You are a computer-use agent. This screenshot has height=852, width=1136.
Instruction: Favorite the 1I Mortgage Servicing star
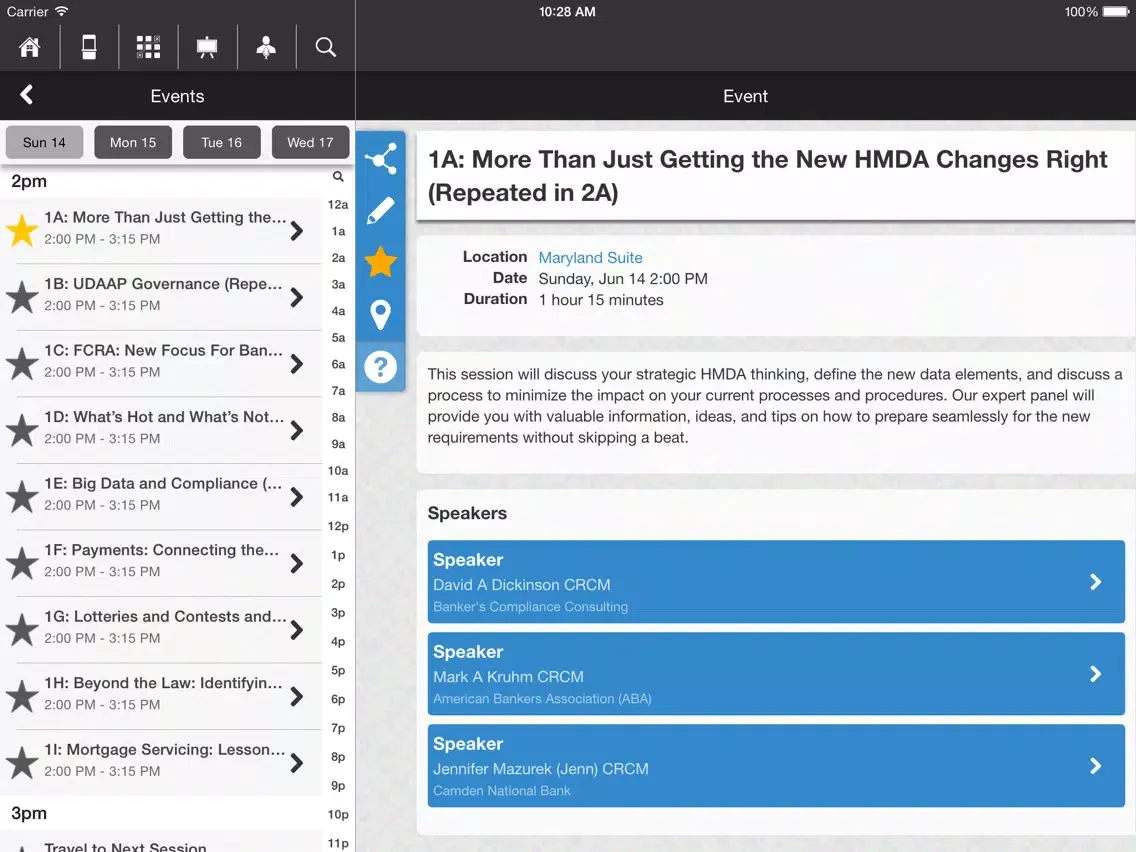tap(22, 763)
